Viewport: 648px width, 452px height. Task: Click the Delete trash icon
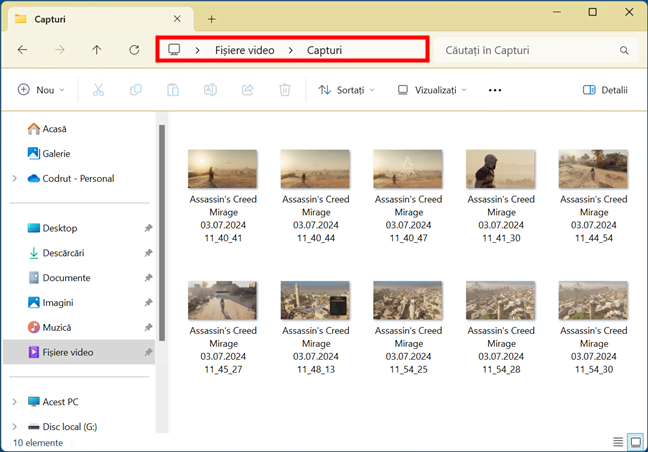285,90
